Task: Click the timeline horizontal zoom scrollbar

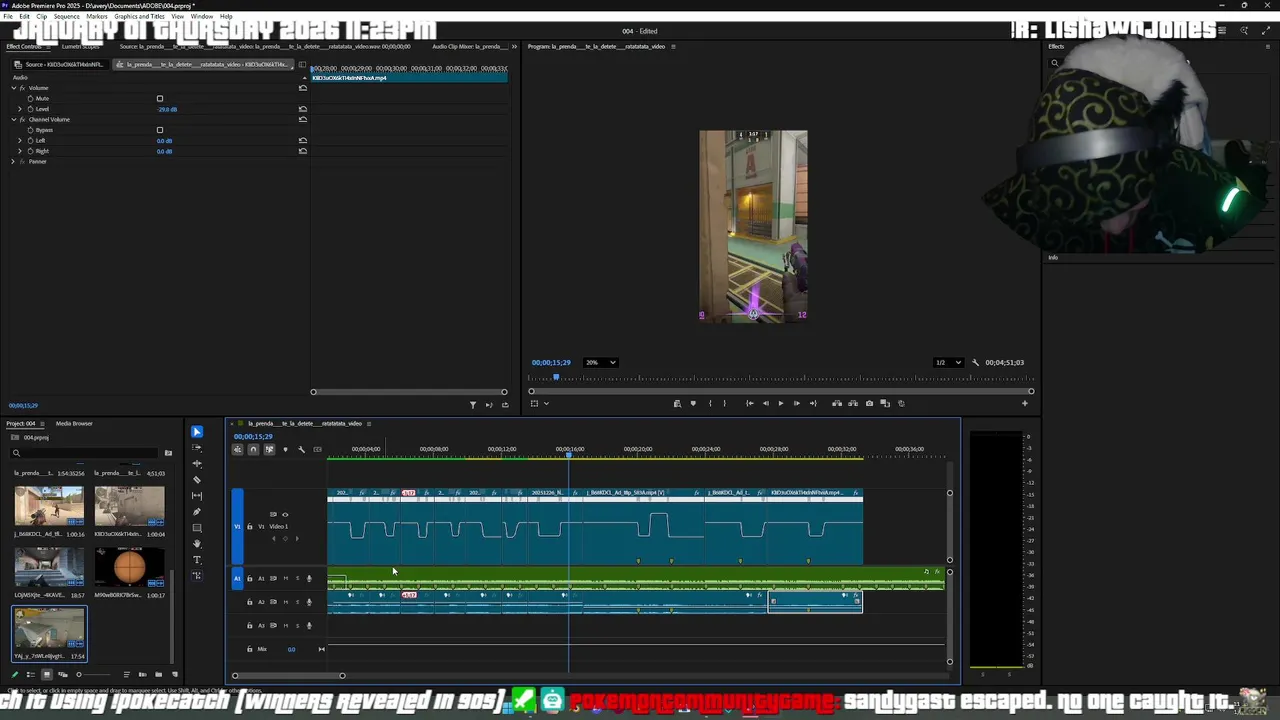Action: 288,675
